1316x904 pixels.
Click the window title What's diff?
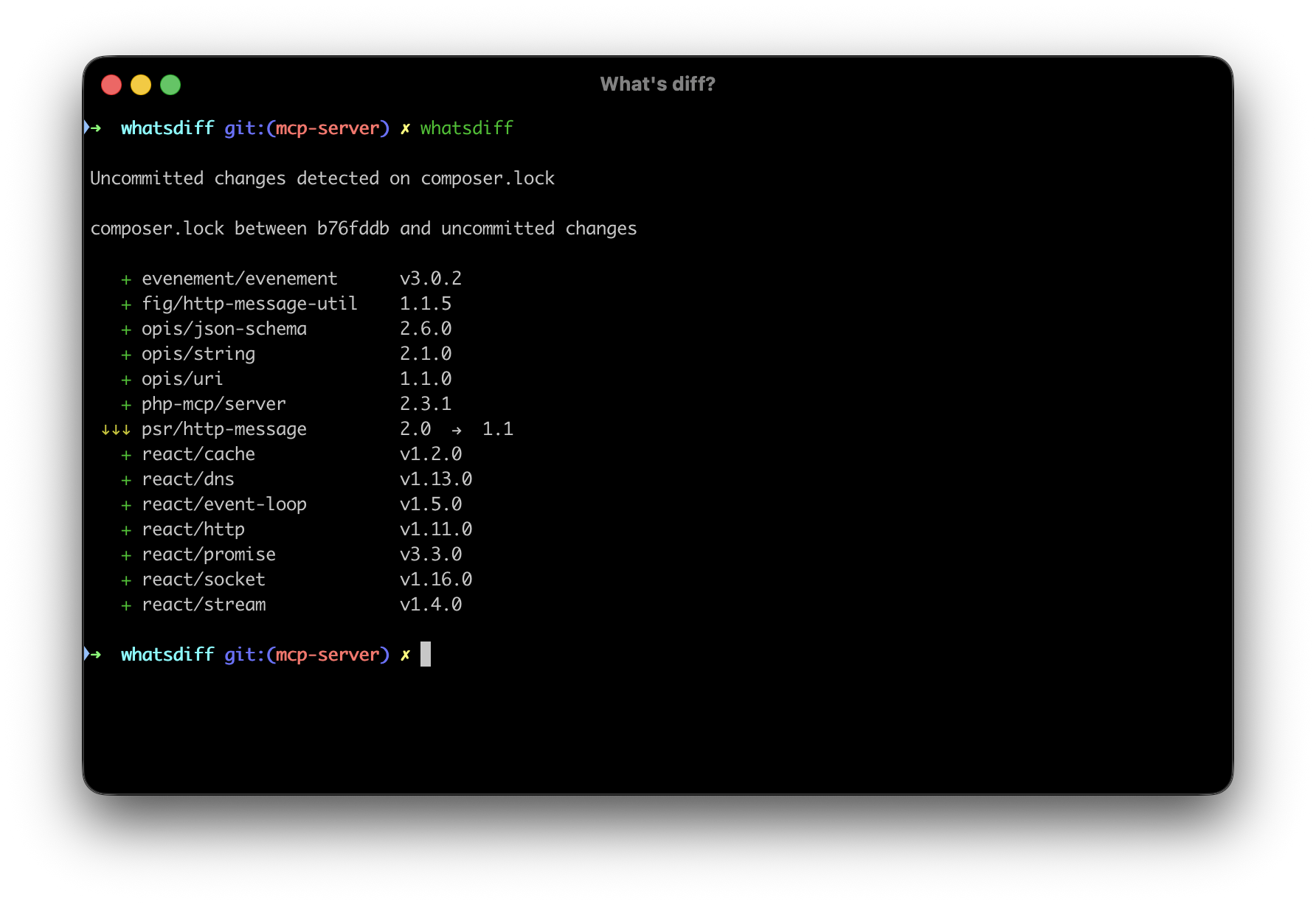pyautogui.click(x=657, y=84)
